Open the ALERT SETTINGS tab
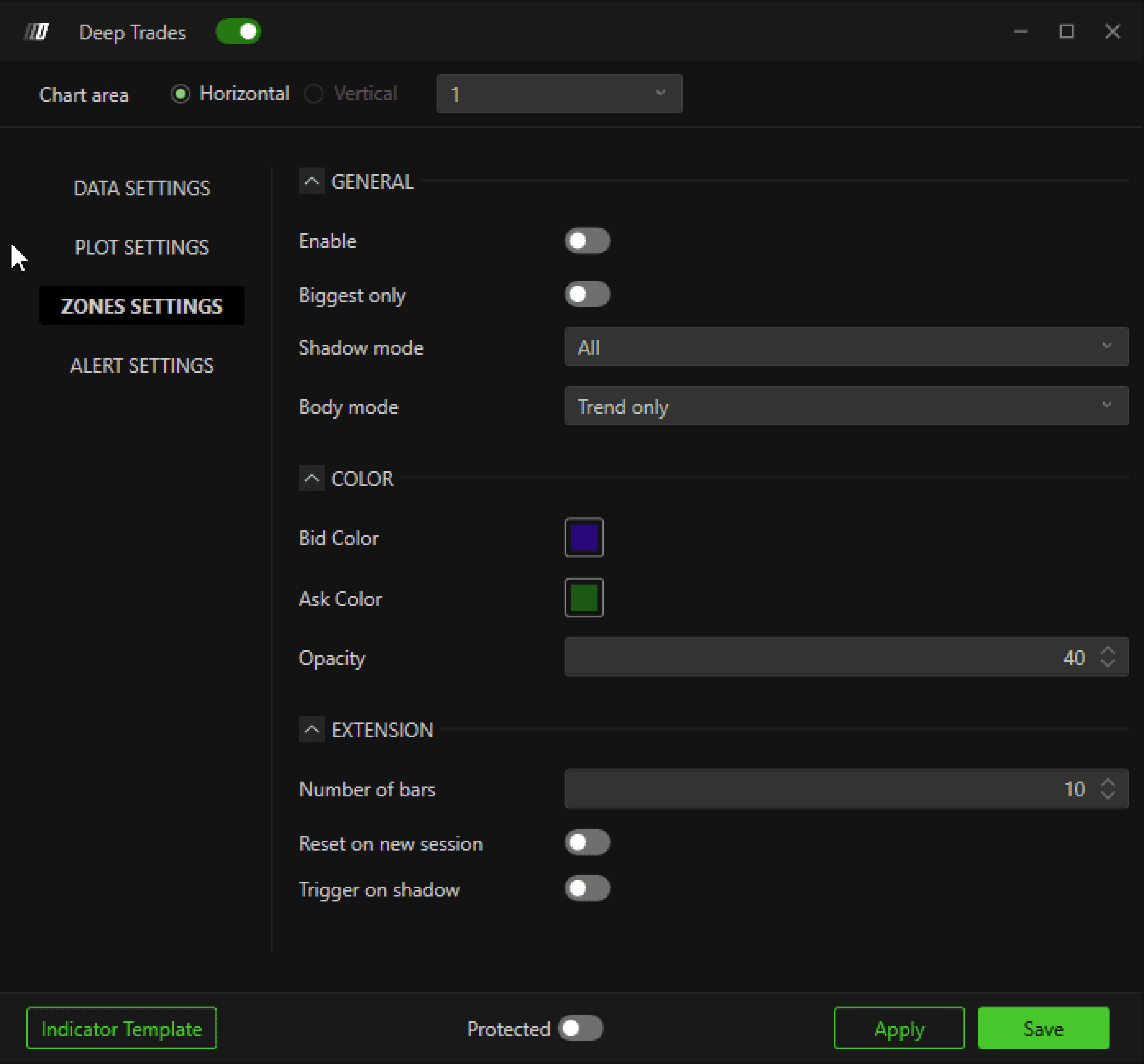The width and height of the screenshot is (1144, 1064). click(x=142, y=366)
